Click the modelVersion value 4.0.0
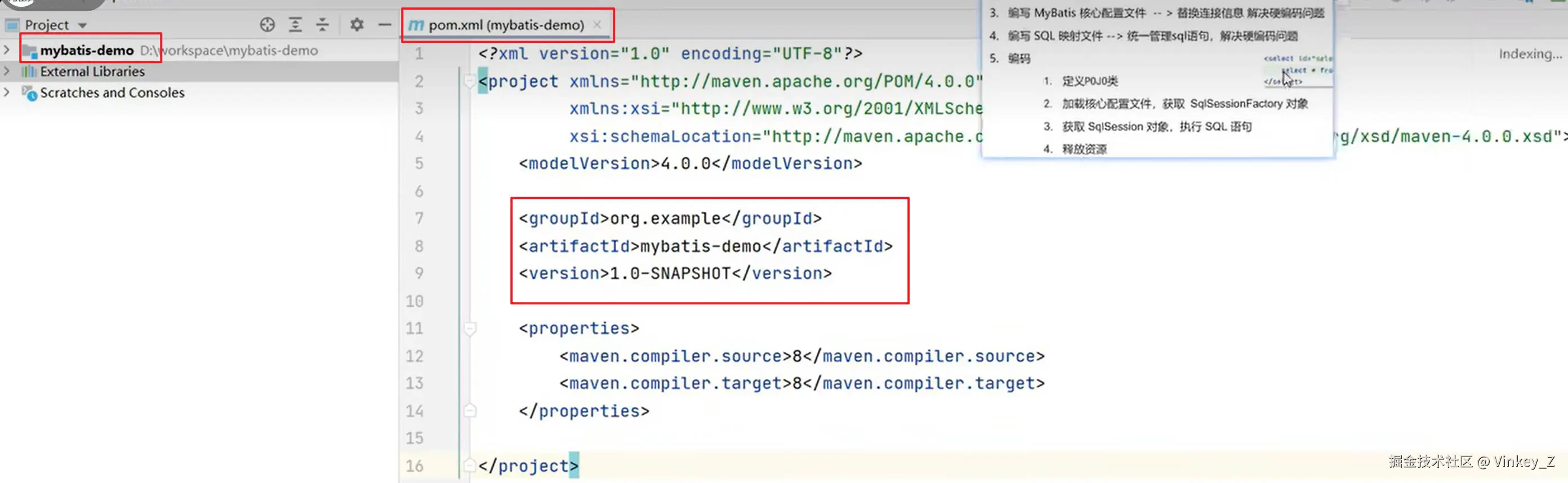This screenshot has height=483, width=1568. [685, 164]
